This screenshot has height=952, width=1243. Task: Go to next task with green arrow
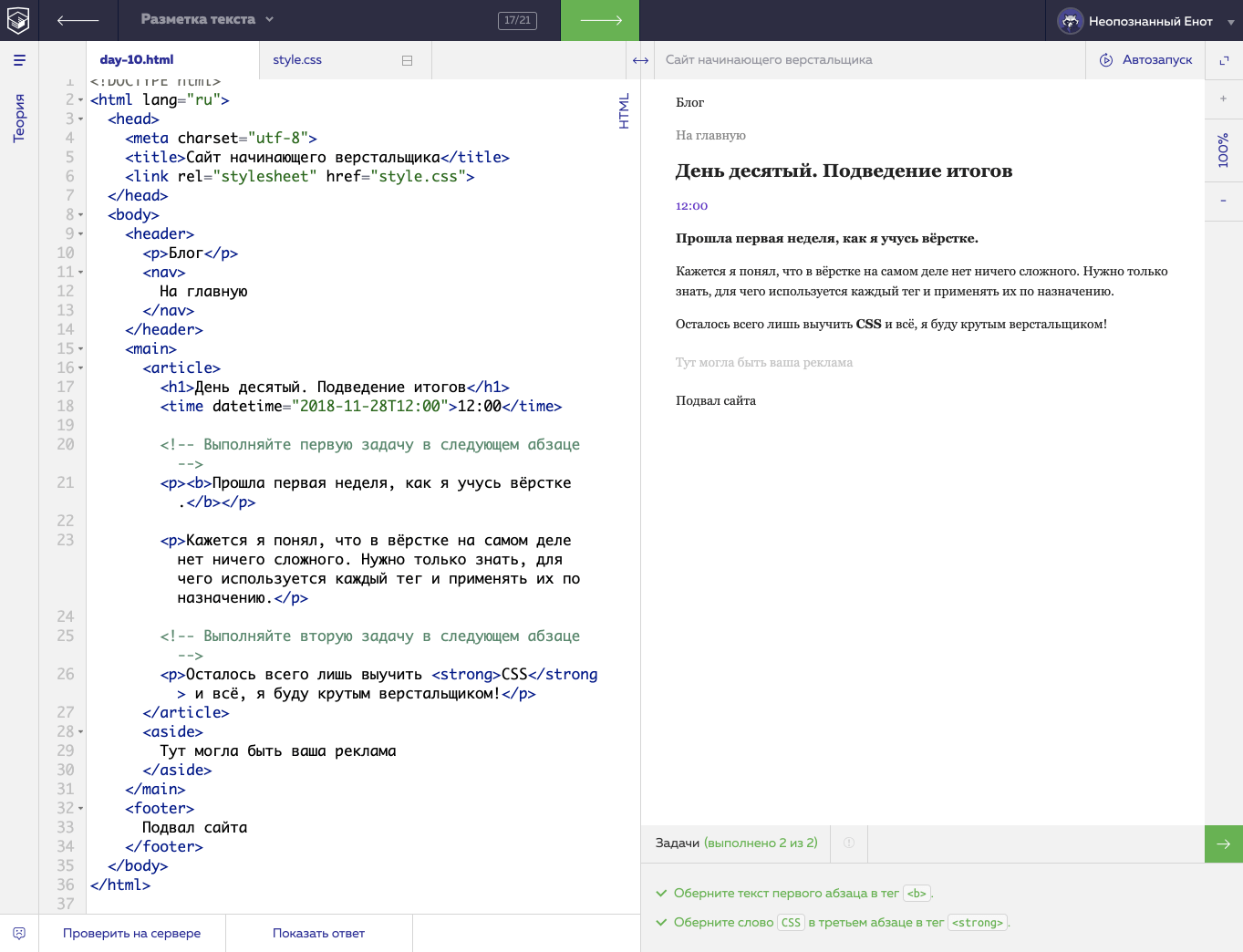600,20
